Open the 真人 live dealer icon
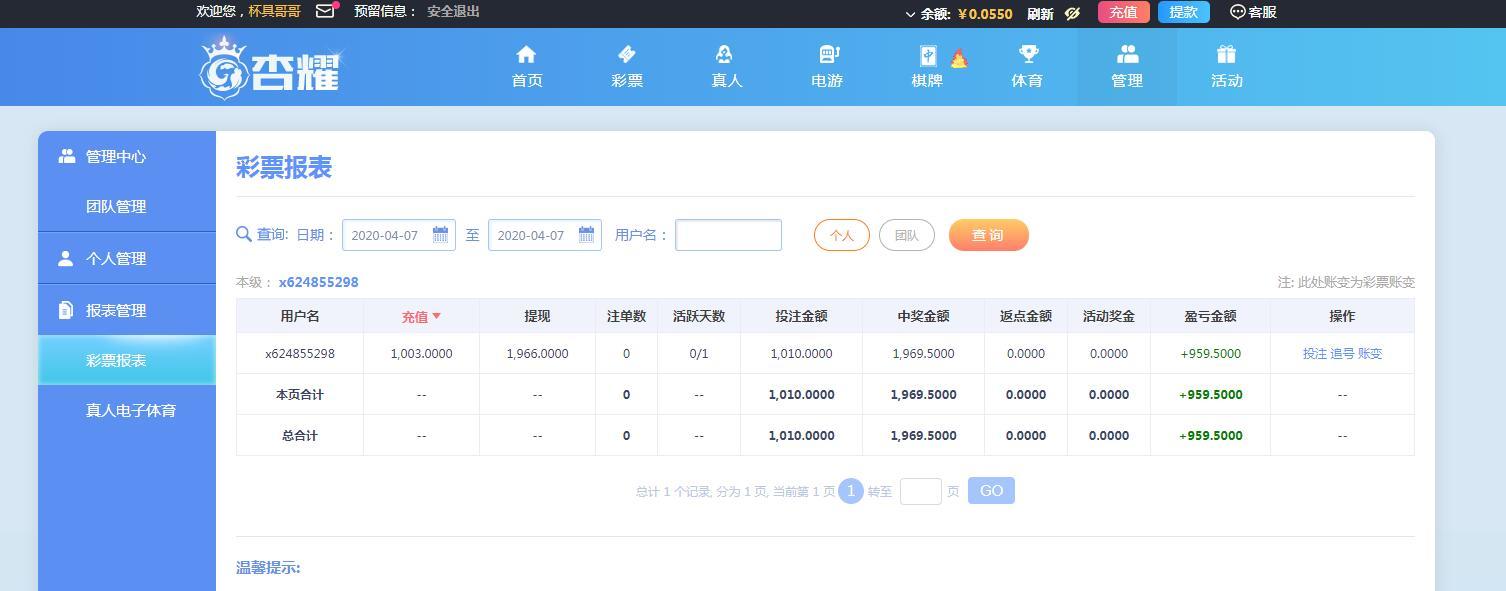The height and width of the screenshot is (591, 1506). tap(725, 54)
